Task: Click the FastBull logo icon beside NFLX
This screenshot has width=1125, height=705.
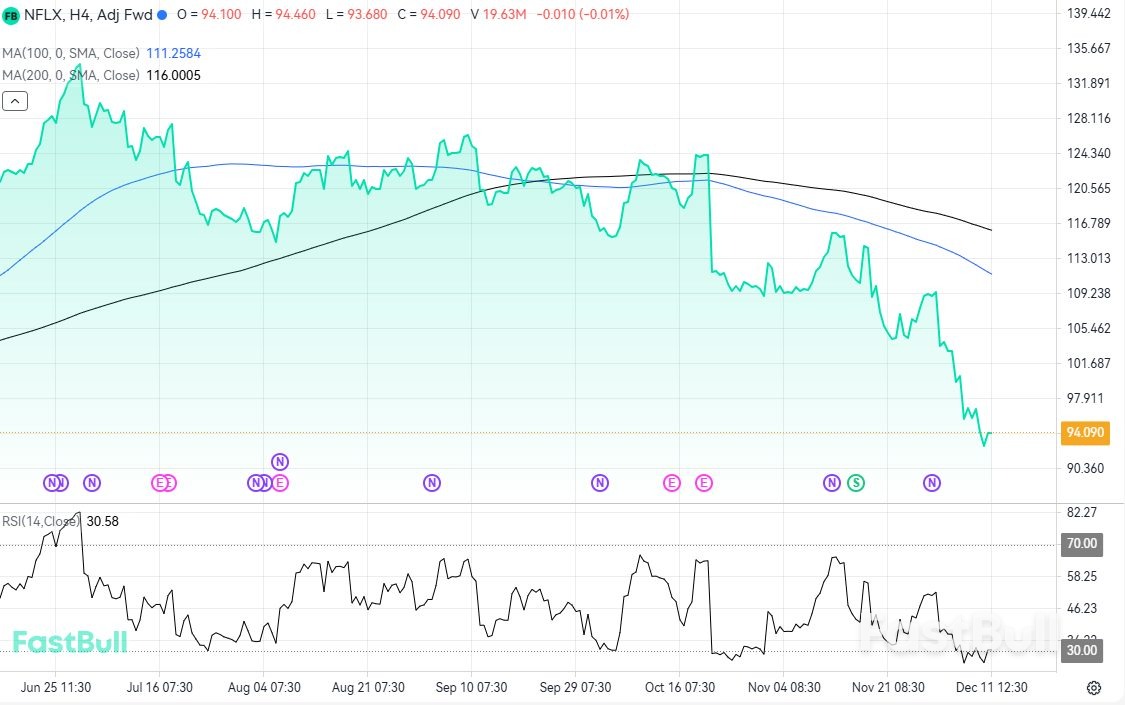Action: click(11, 15)
